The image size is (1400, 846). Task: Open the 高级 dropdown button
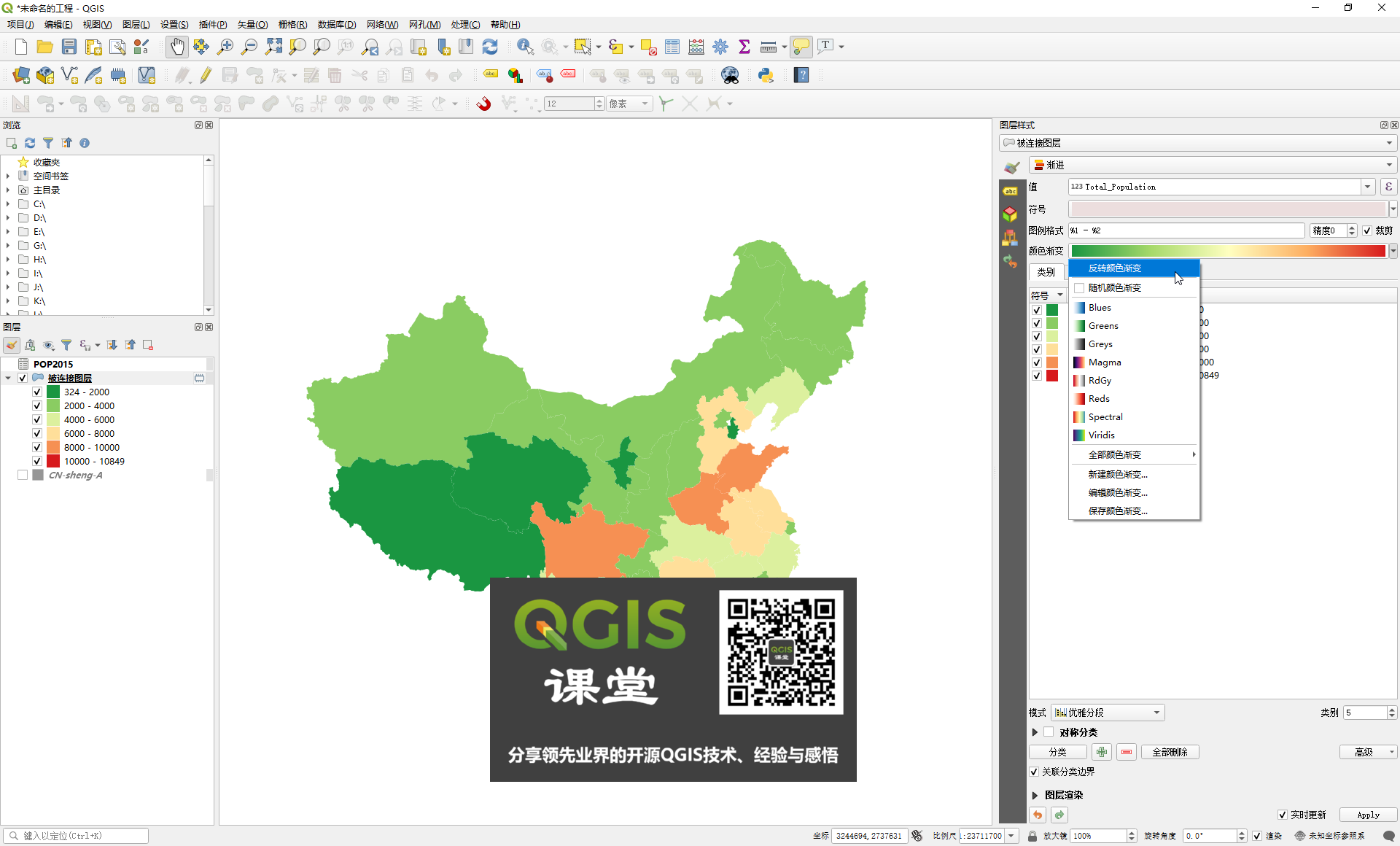coord(1368,752)
